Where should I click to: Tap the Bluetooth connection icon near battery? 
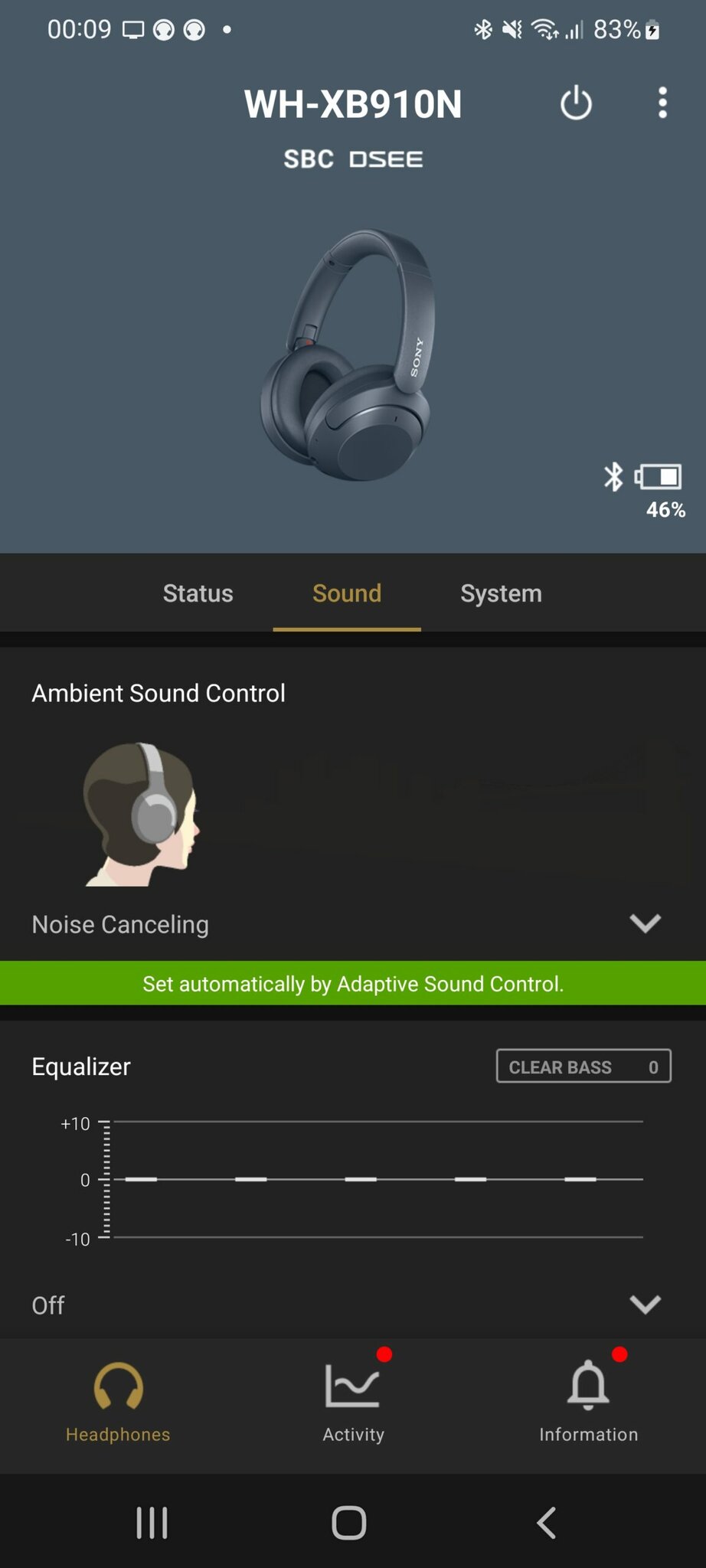tap(613, 476)
